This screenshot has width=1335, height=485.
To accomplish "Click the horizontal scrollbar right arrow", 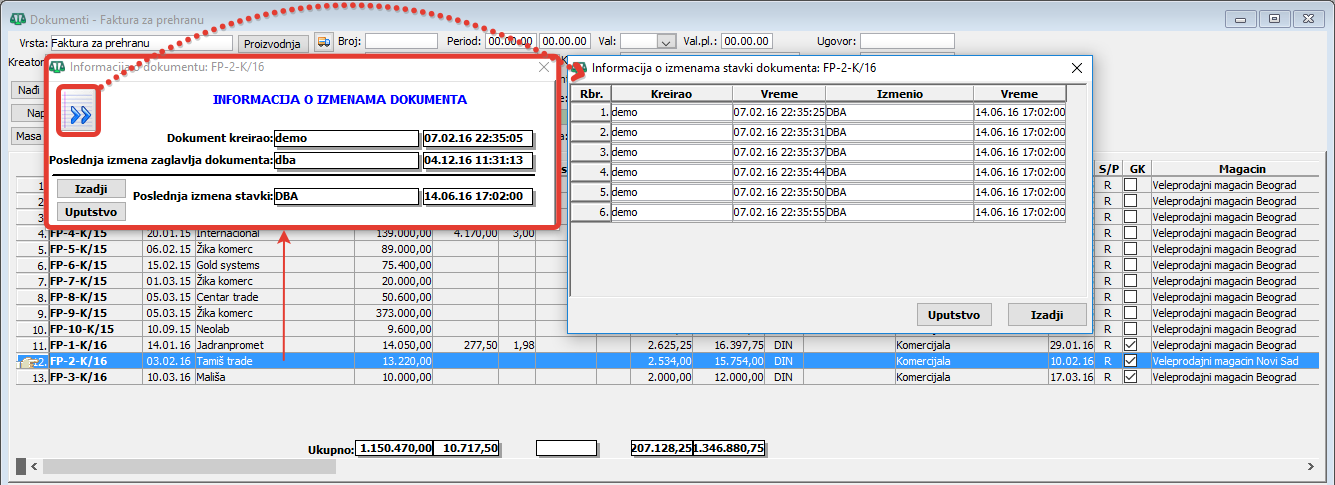I will [1313, 466].
